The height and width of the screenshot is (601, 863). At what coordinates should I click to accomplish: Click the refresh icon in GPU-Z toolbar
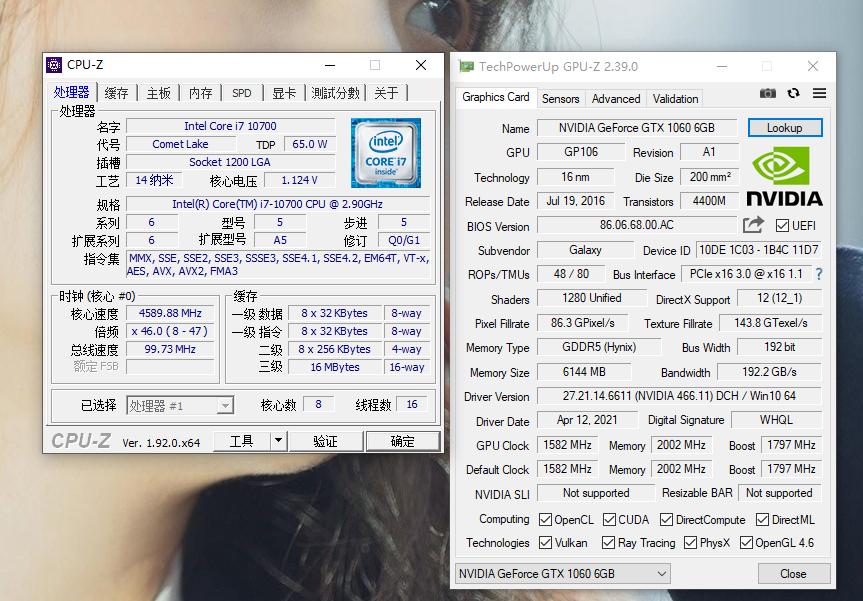tap(793, 93)
